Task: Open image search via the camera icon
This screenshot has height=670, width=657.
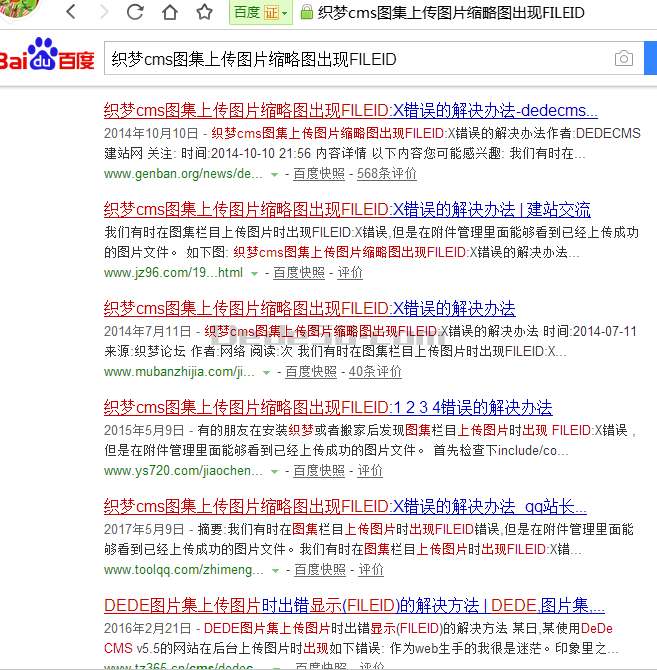Action: pyautogui.click(x=624, y=58)
